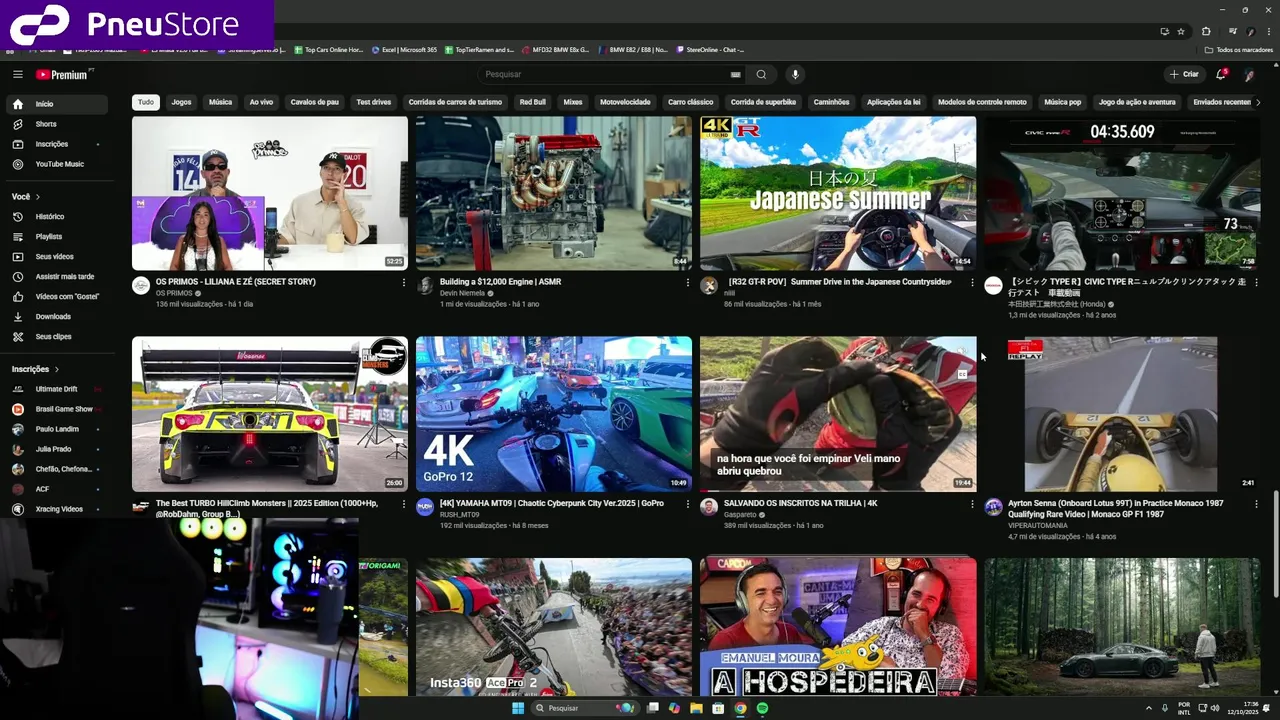Image resolution: width=1280 pixels, height=720 pixels.
Task: Open the TURBO HillClimb Monsters thumbnail
Action: coord(270,414)
